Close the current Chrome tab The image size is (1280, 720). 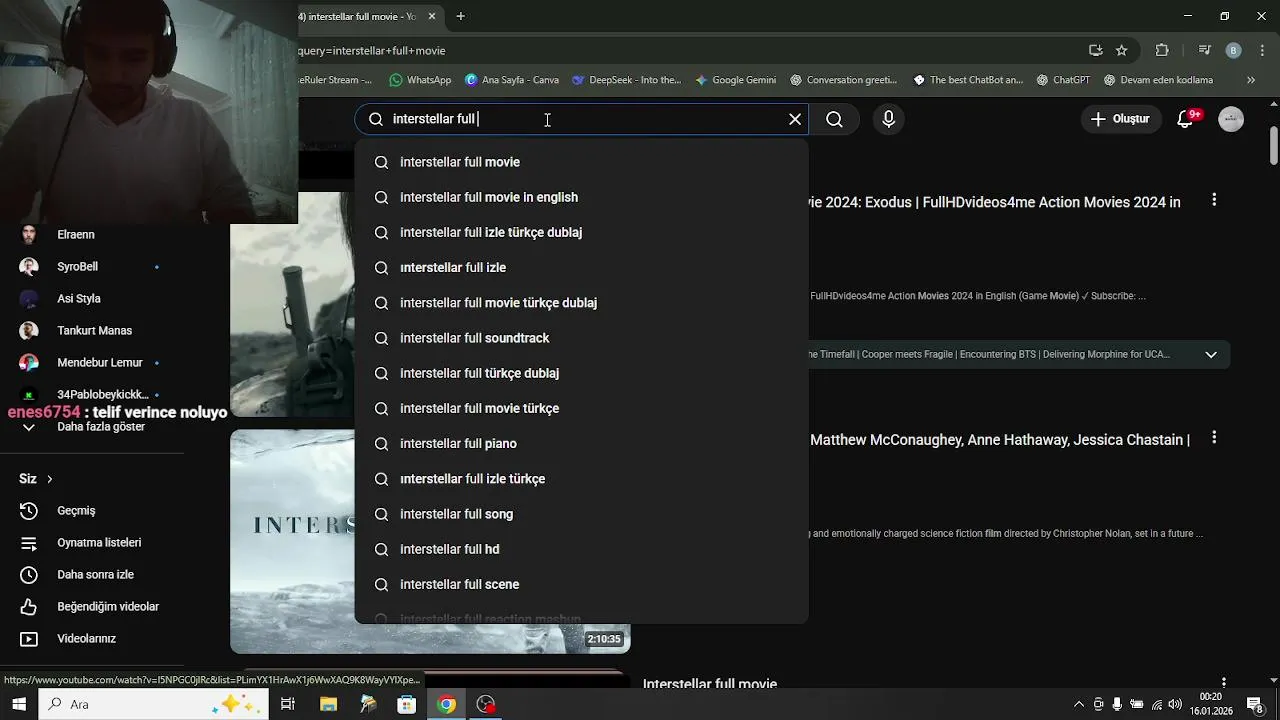[x=432, y=16]
